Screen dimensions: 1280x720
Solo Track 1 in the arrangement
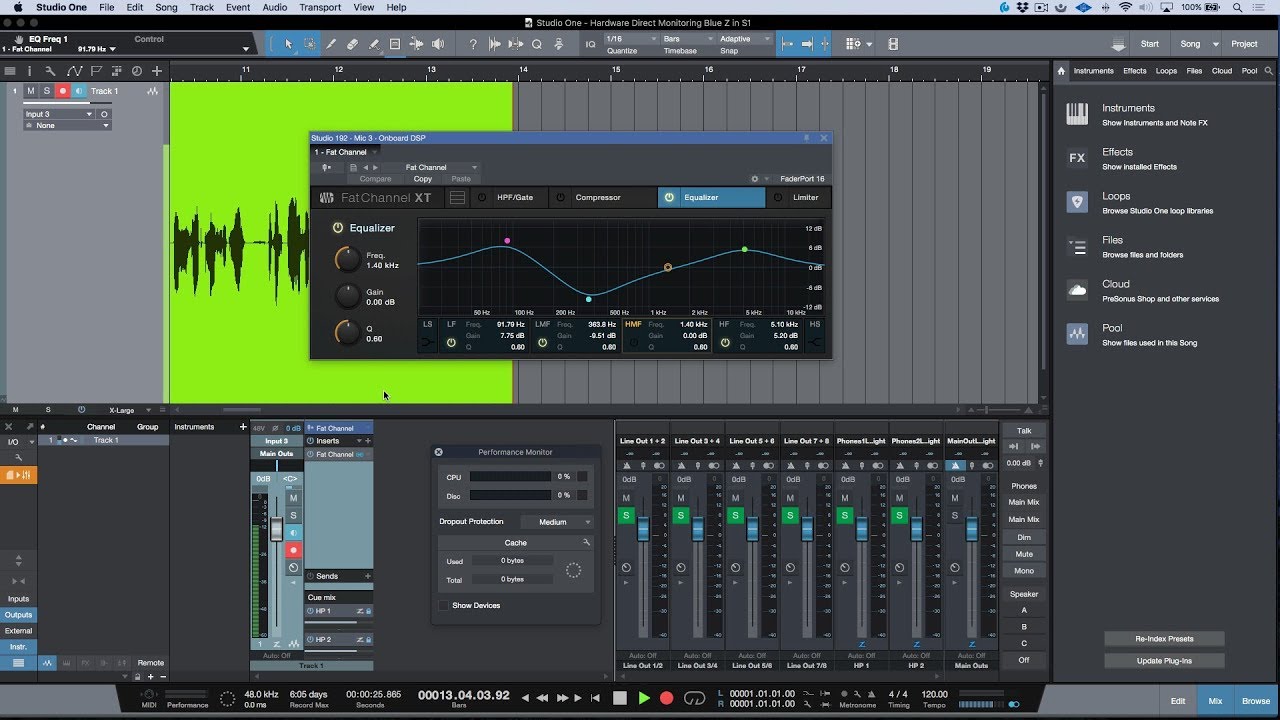[x=46, y=91]
